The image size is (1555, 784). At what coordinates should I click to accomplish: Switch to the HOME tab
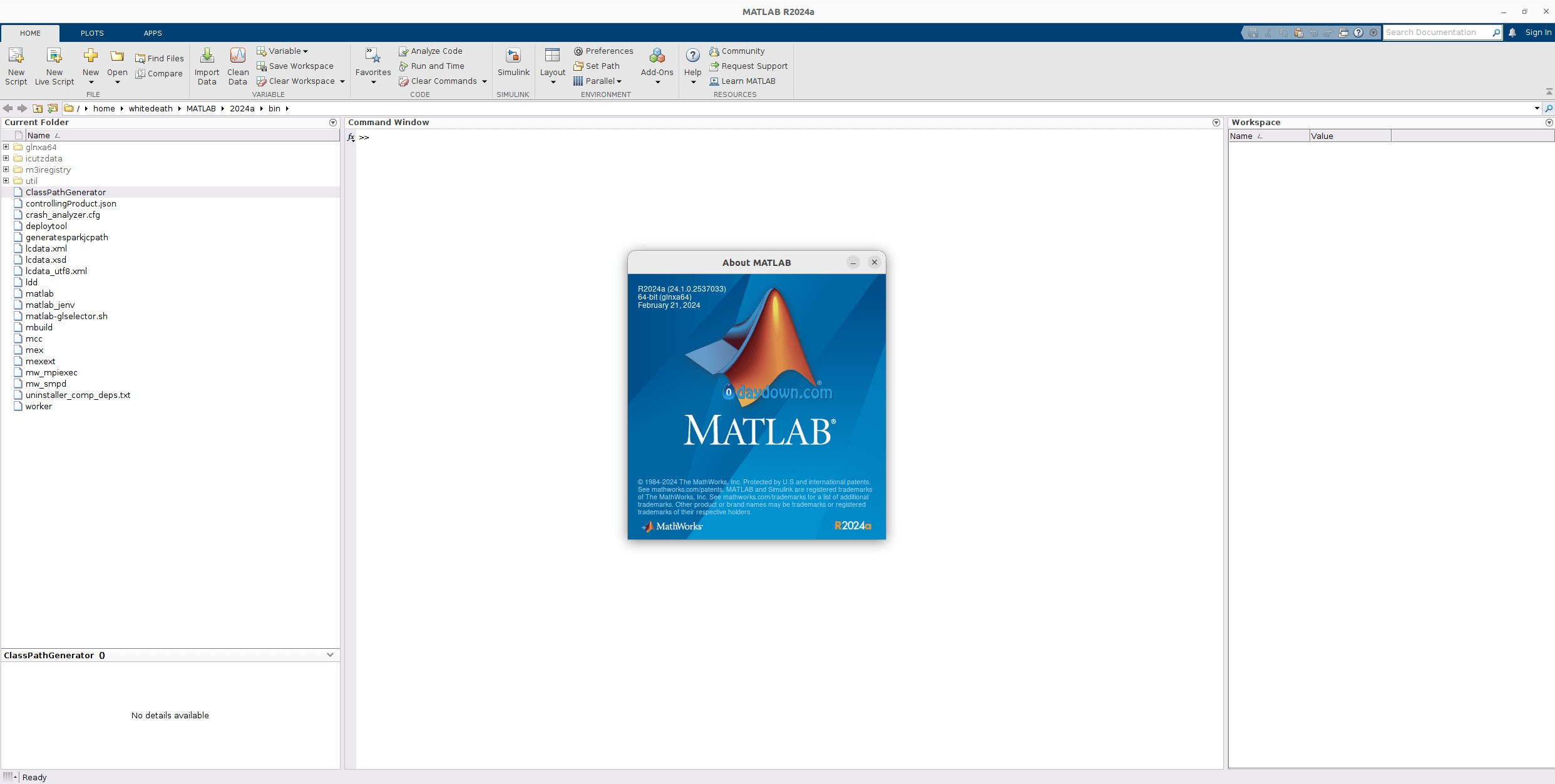click(30, 33)
